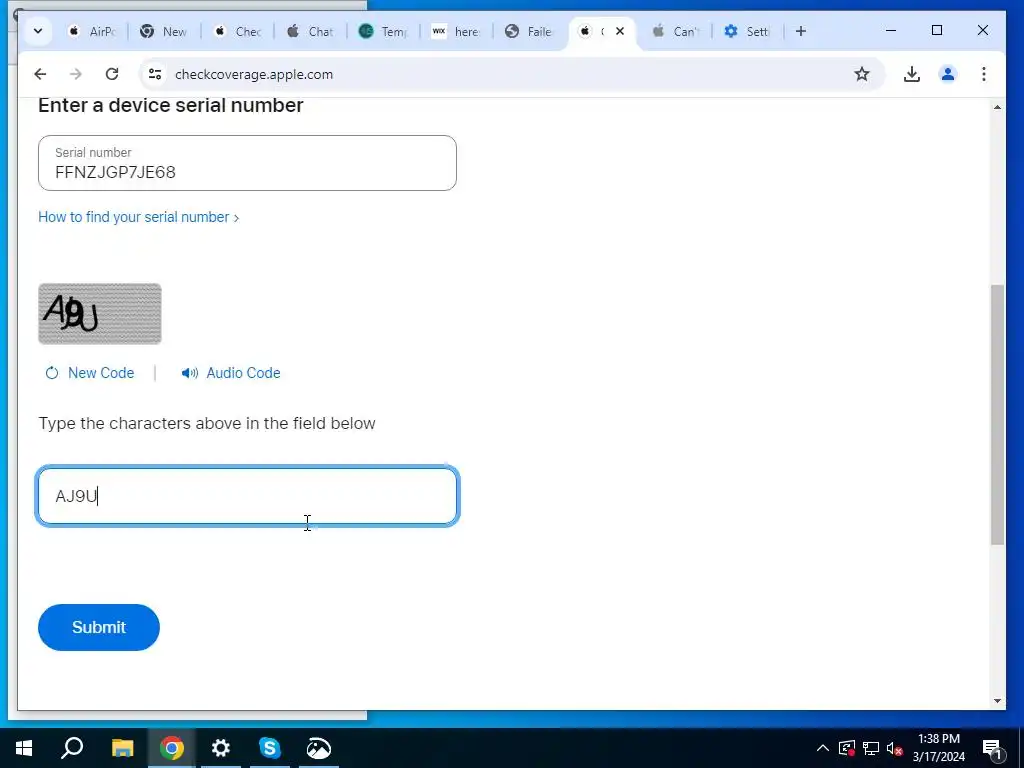Click the New Code refresh icon
The image size is (1024, 768).
pos(52,373)
